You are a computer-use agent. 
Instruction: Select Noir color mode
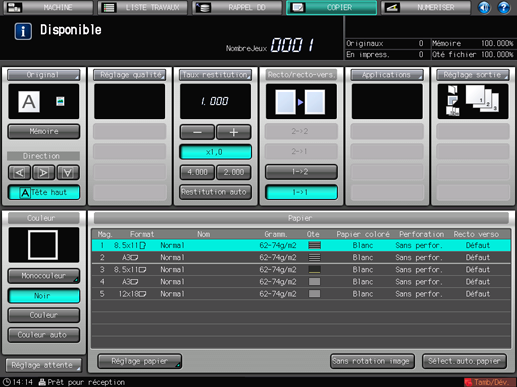[x=44, y=296]
